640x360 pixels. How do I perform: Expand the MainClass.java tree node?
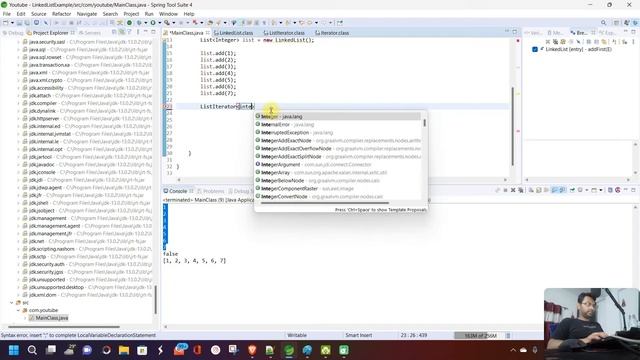point(25,318)
